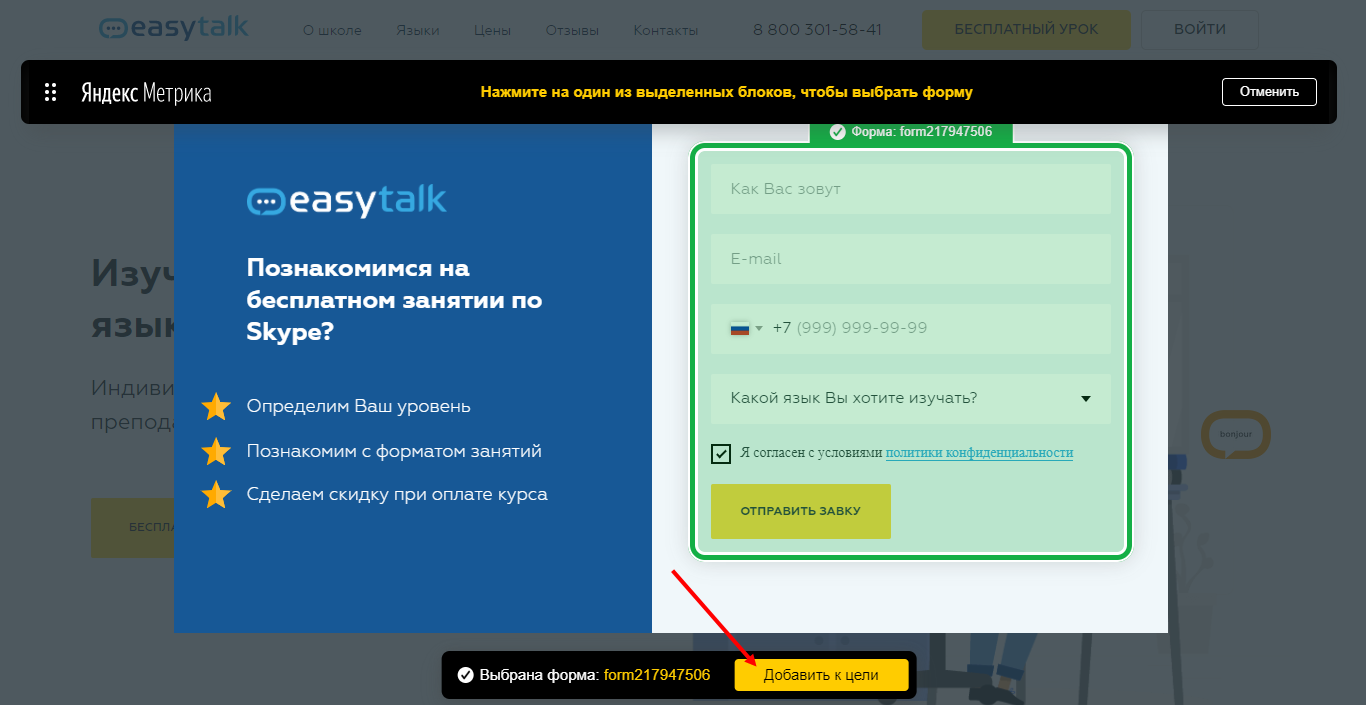Screen dimensions: 1366x705
Task: Click the checkmark icon on form217947506 label
Action: click(838, 132)
